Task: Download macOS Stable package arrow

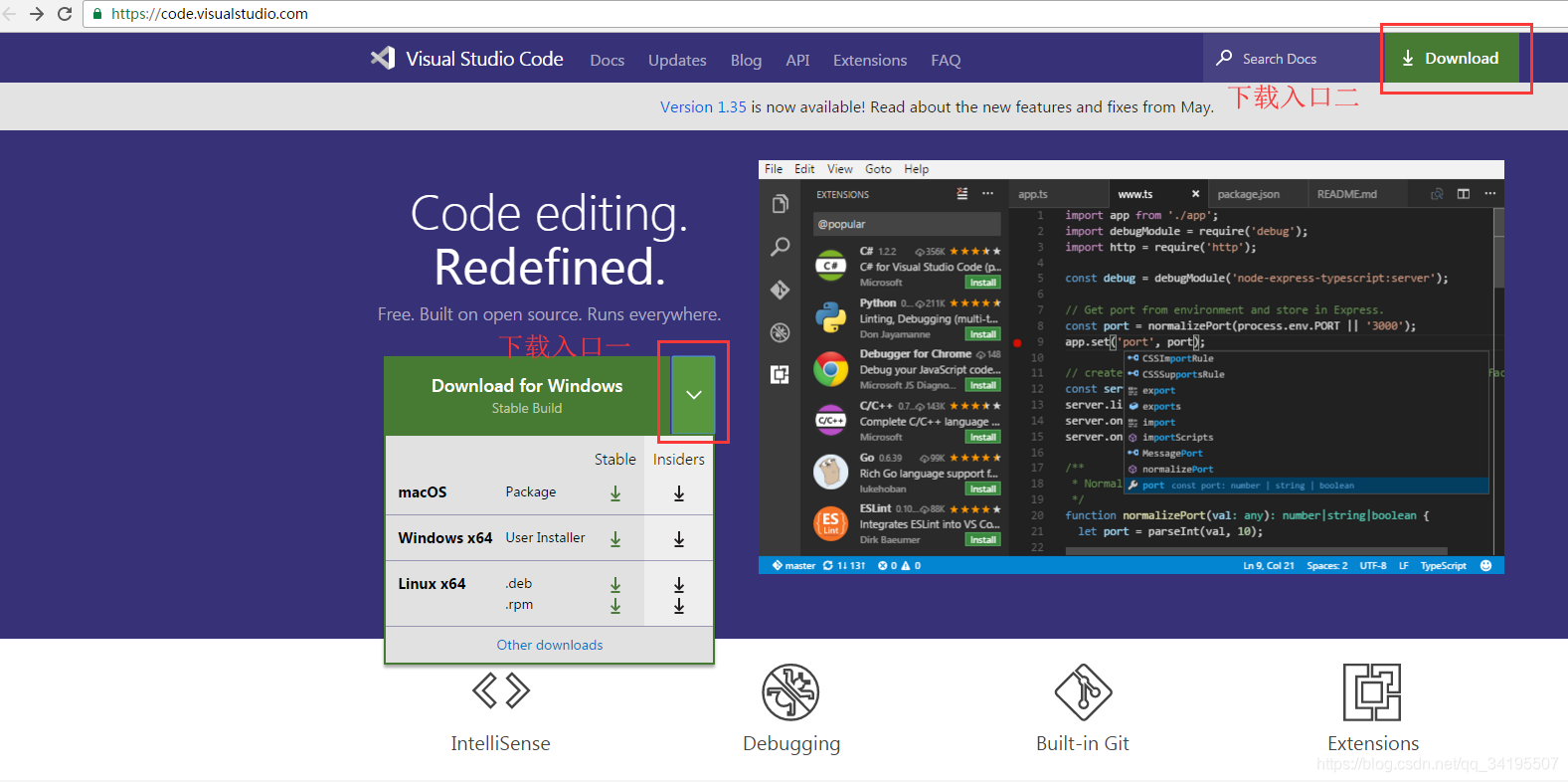Action: click(x=615, y=493)
